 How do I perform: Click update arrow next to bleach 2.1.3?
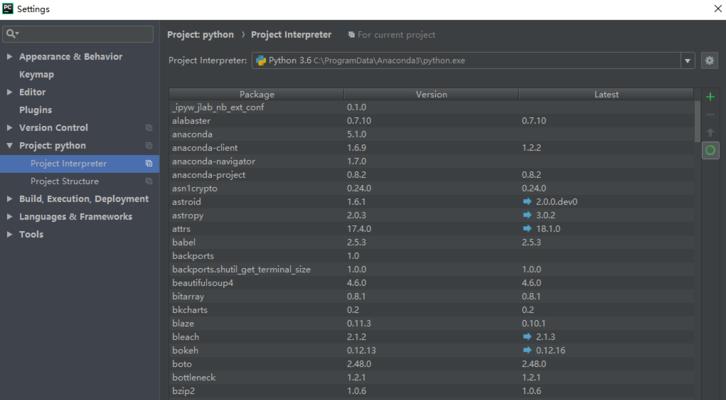527,337
